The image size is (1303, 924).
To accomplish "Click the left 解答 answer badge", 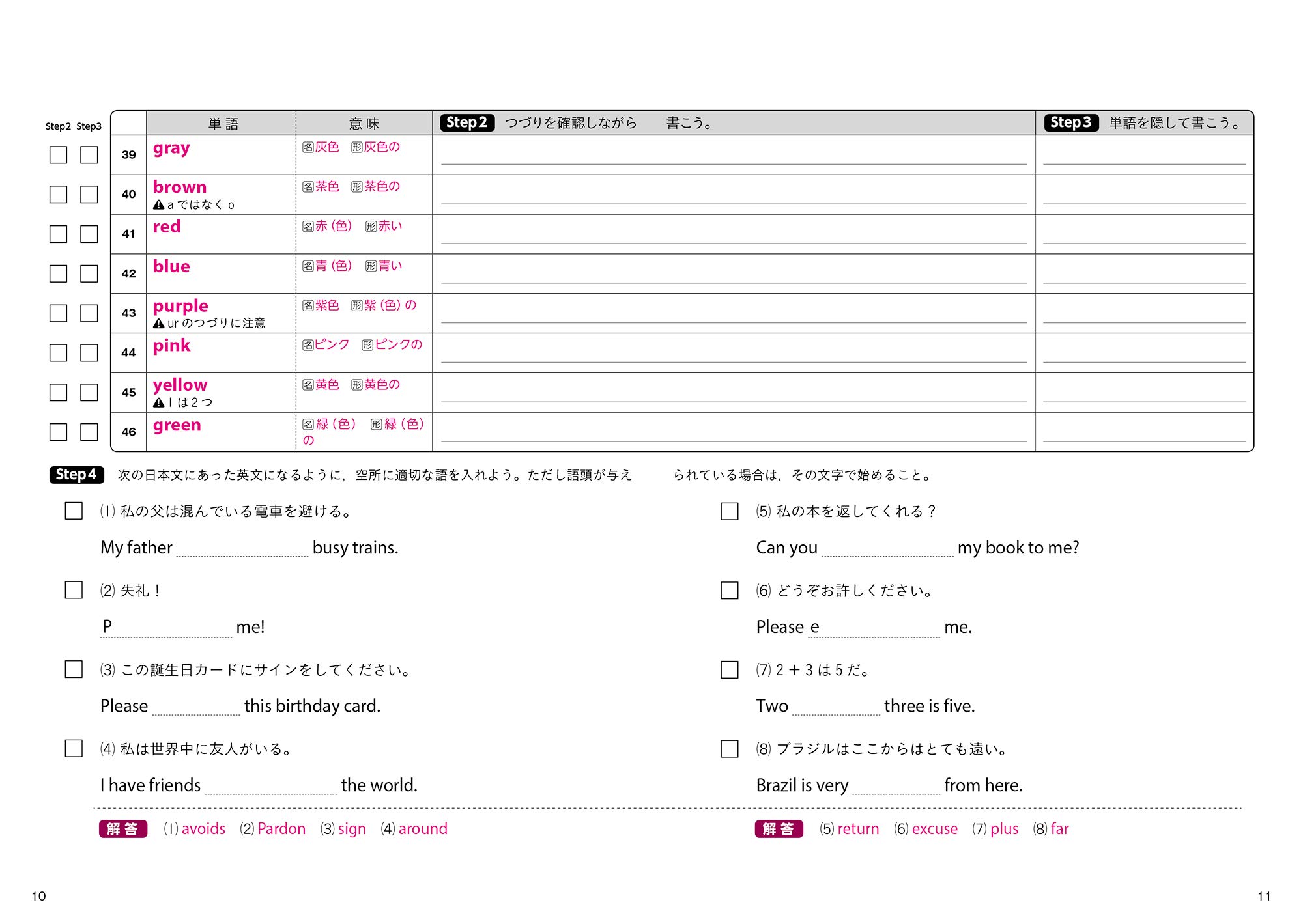I will click(122, 829).
